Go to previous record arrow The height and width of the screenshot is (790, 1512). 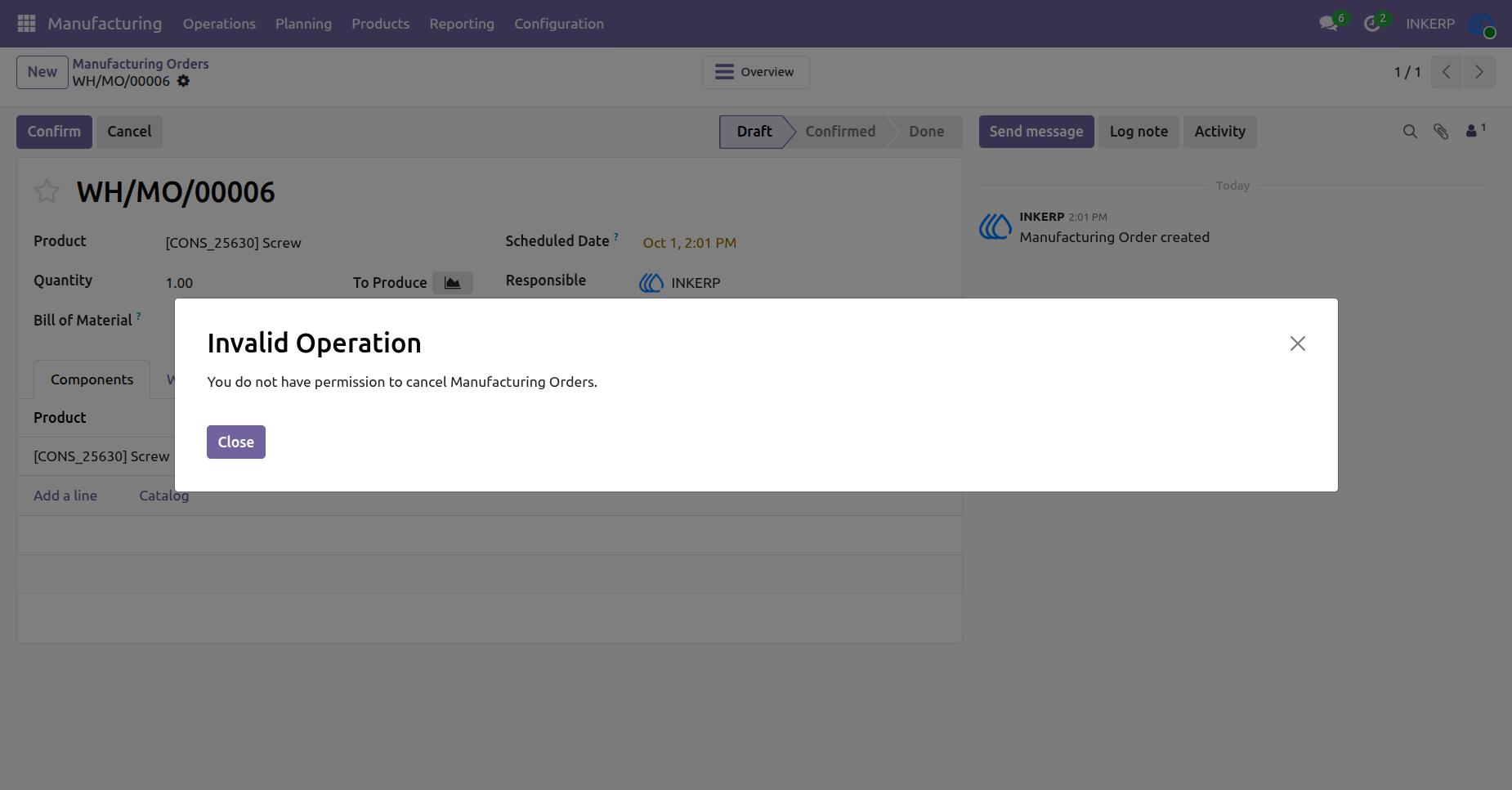[x=1446, y=72]
